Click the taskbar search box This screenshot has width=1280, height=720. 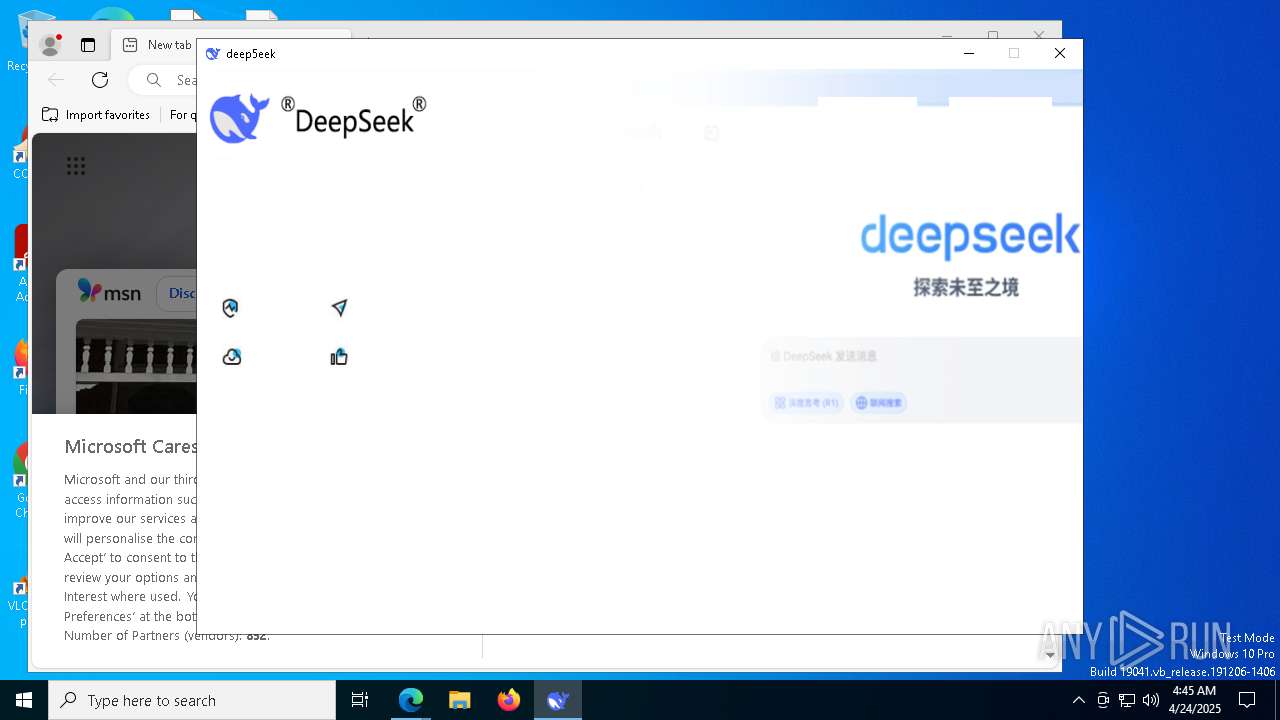coord(192,700)
